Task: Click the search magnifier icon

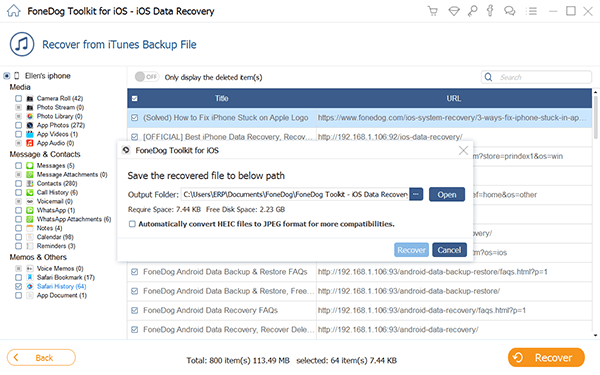Action: coord(489,77)
